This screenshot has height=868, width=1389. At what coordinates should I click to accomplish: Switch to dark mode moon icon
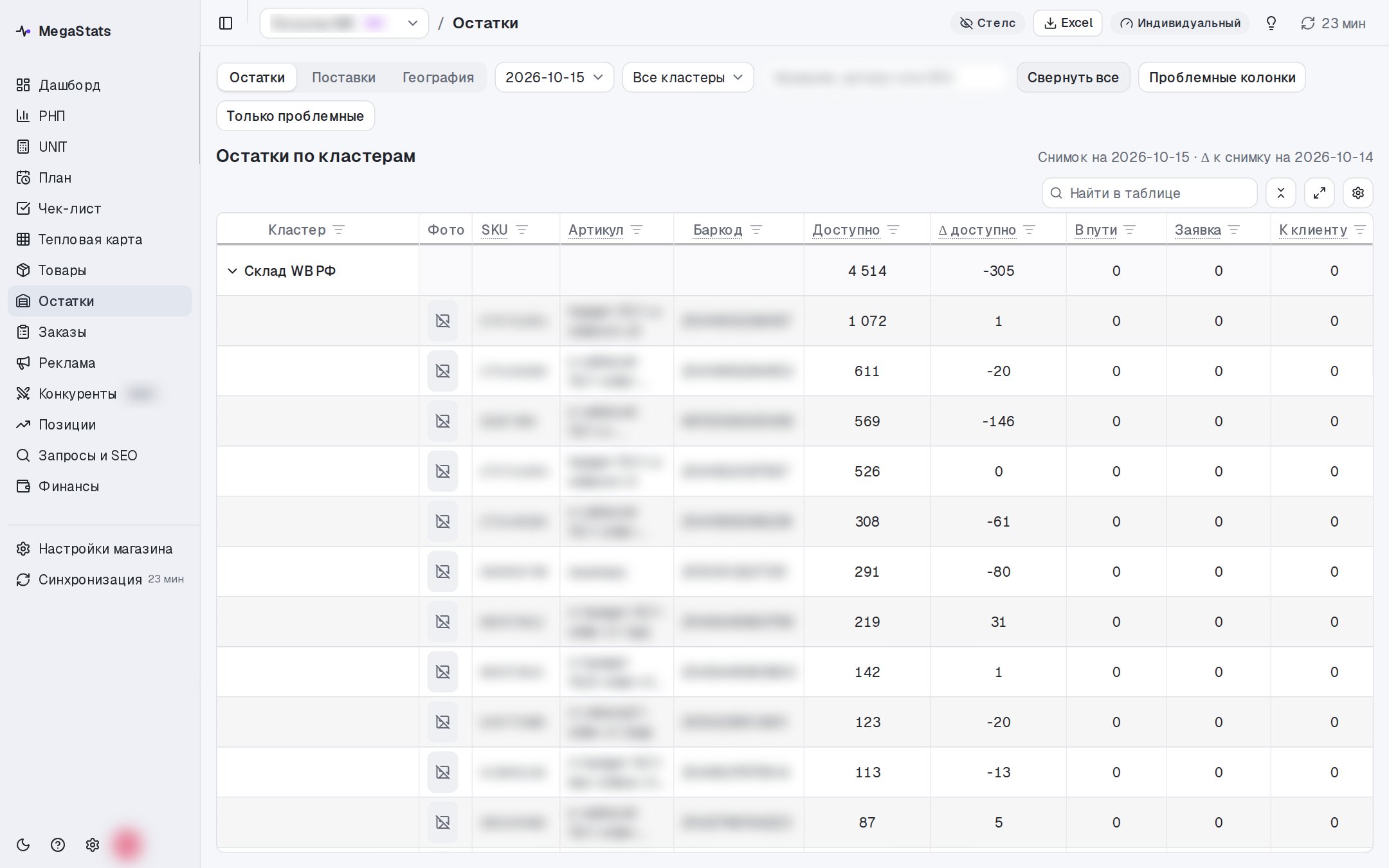pyautogui.click(x=23, y=845)
